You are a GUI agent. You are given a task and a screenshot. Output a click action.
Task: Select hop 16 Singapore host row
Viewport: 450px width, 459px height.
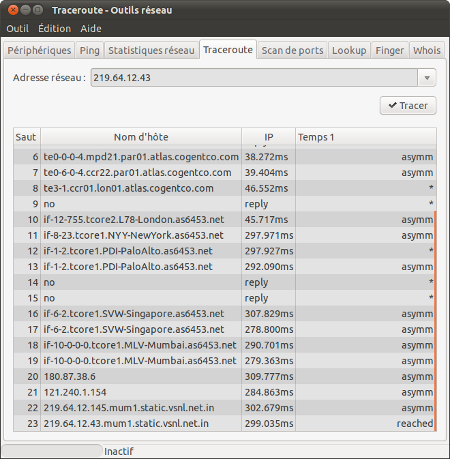[223, 314]
